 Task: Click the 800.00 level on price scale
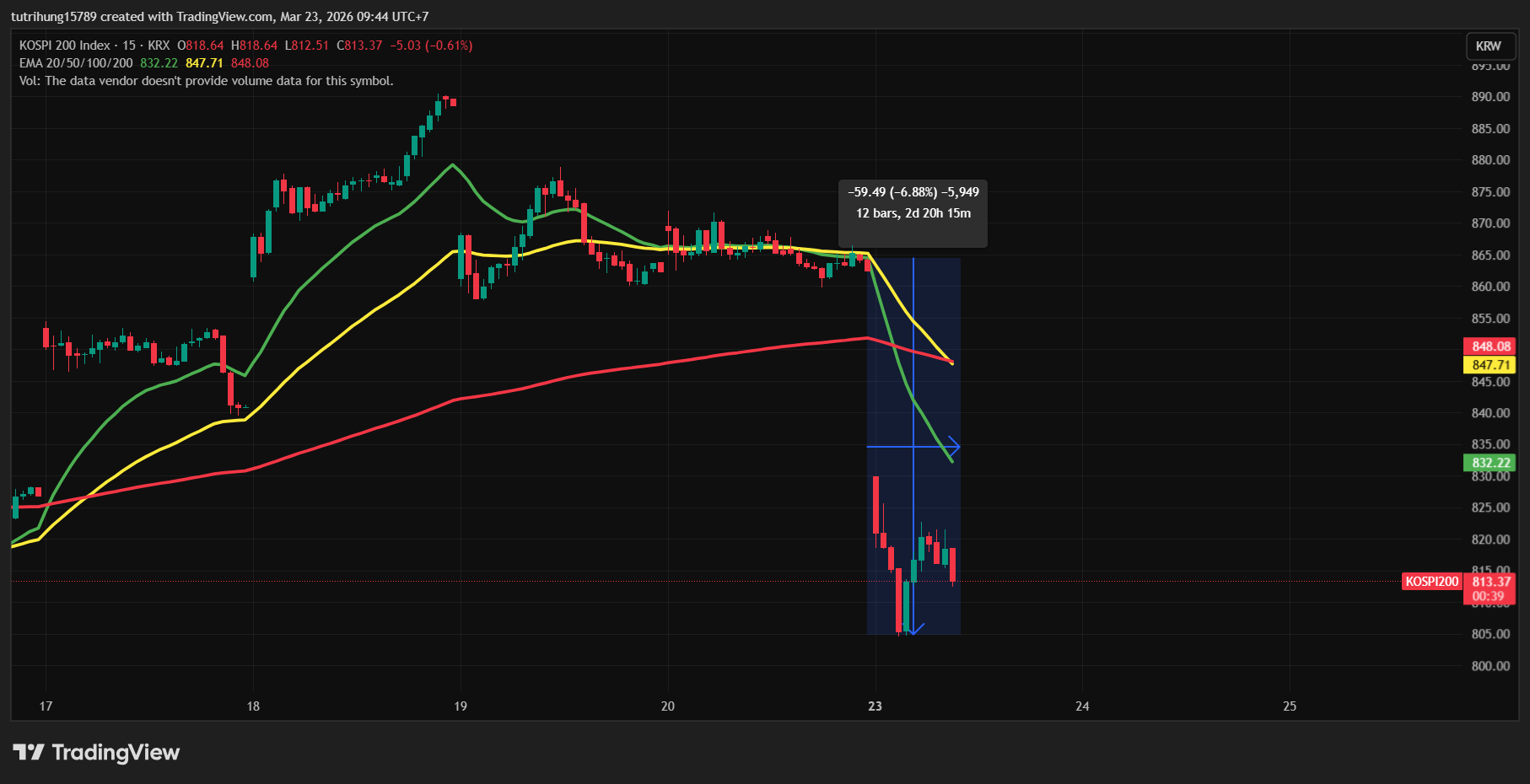(x=1490, y=666)
